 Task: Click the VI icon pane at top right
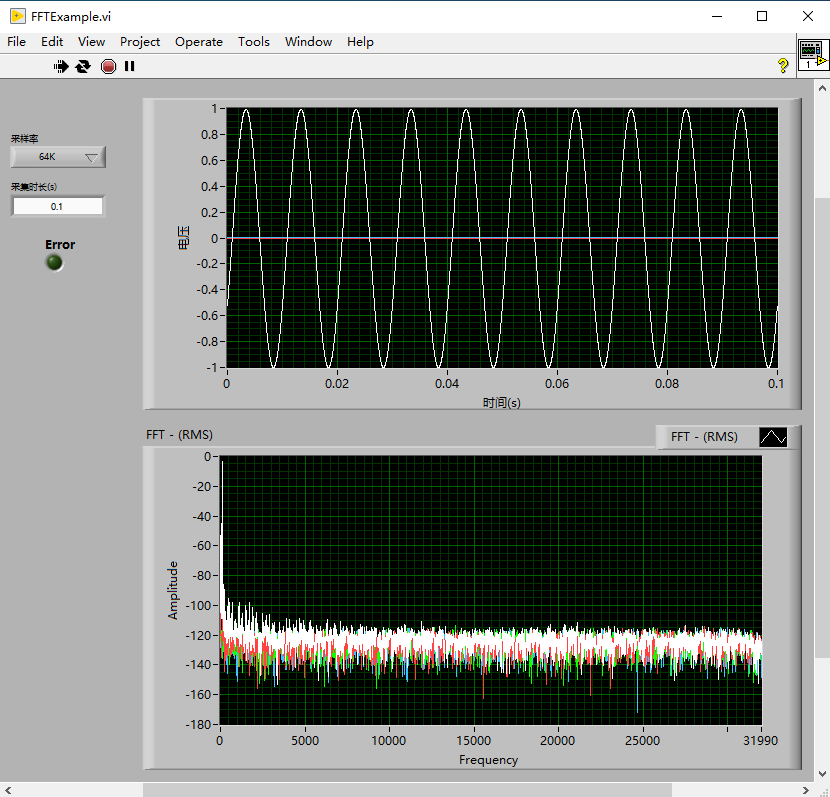pyautogui.click(x=812, y=55)
